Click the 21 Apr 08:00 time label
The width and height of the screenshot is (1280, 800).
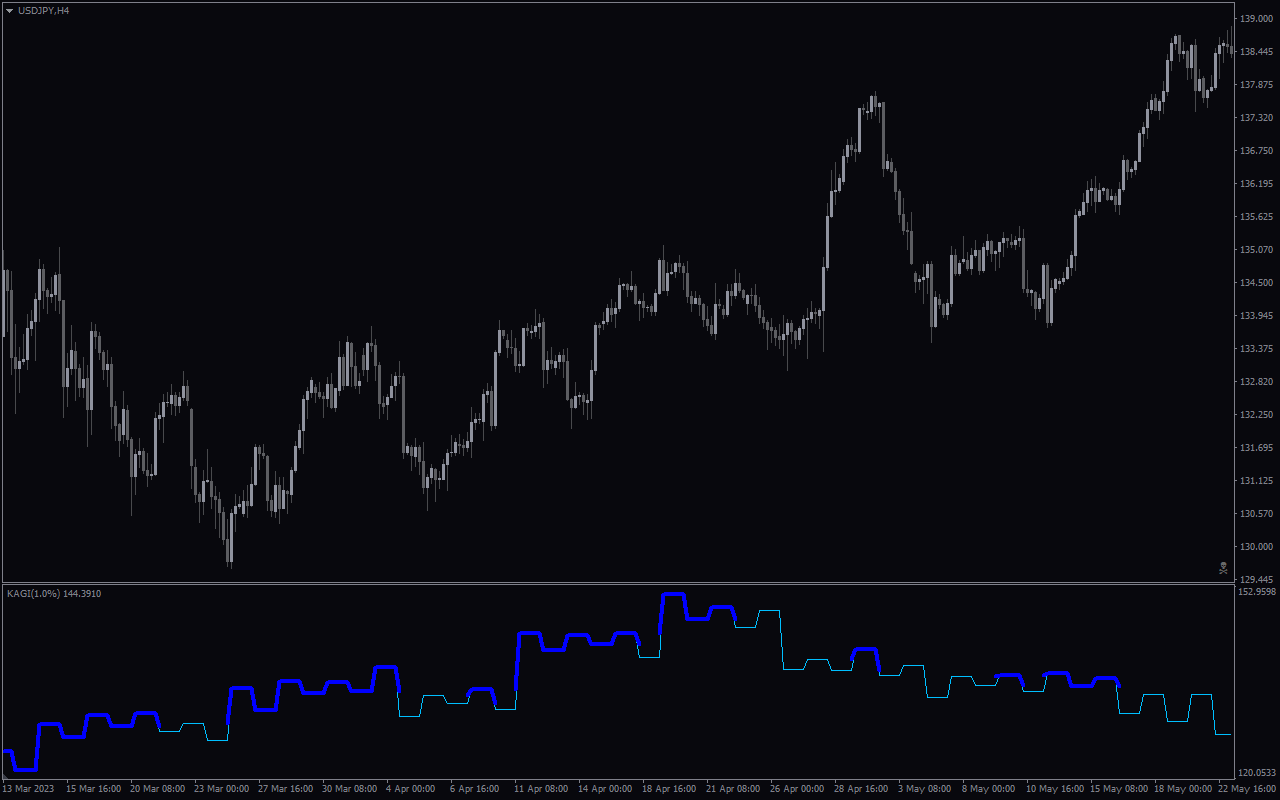coord(734,789)
